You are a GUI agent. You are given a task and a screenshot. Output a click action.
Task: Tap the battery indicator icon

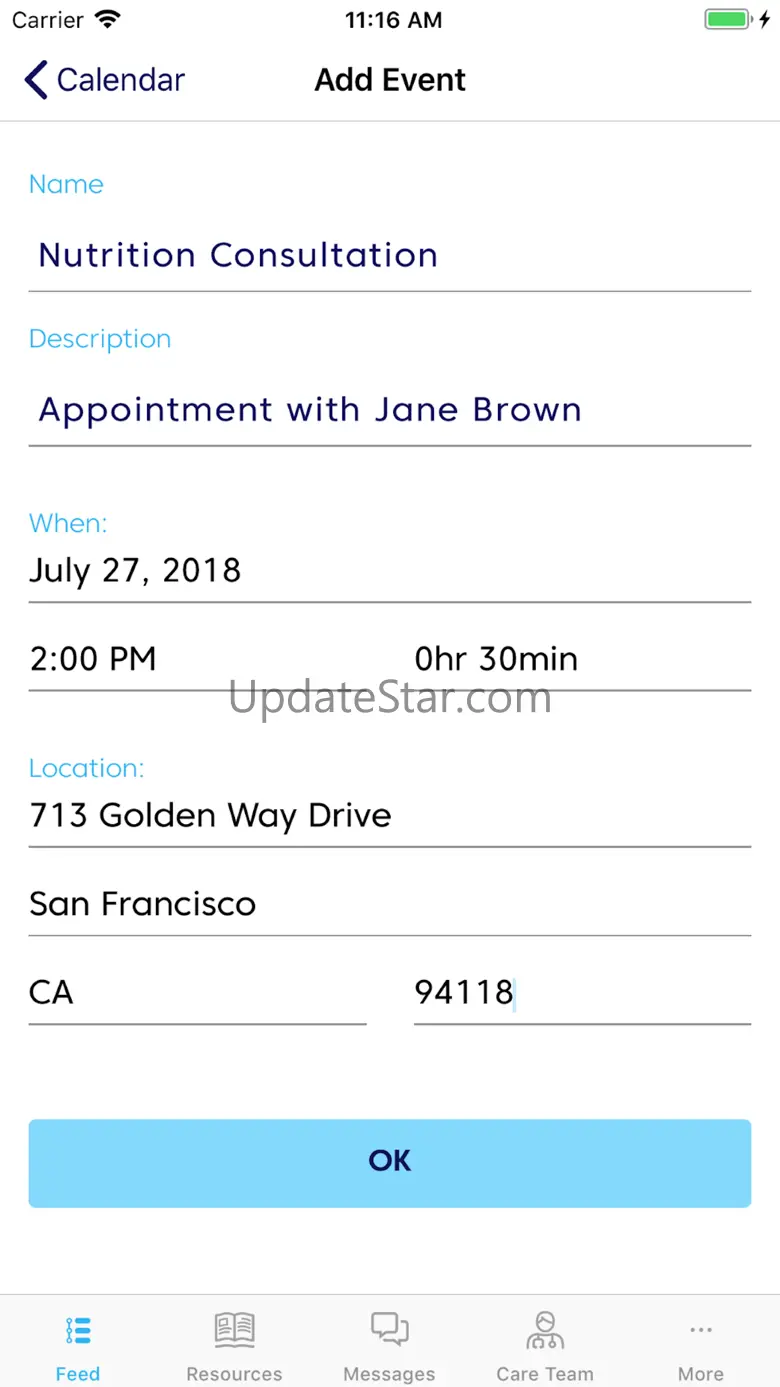[727, 20]
